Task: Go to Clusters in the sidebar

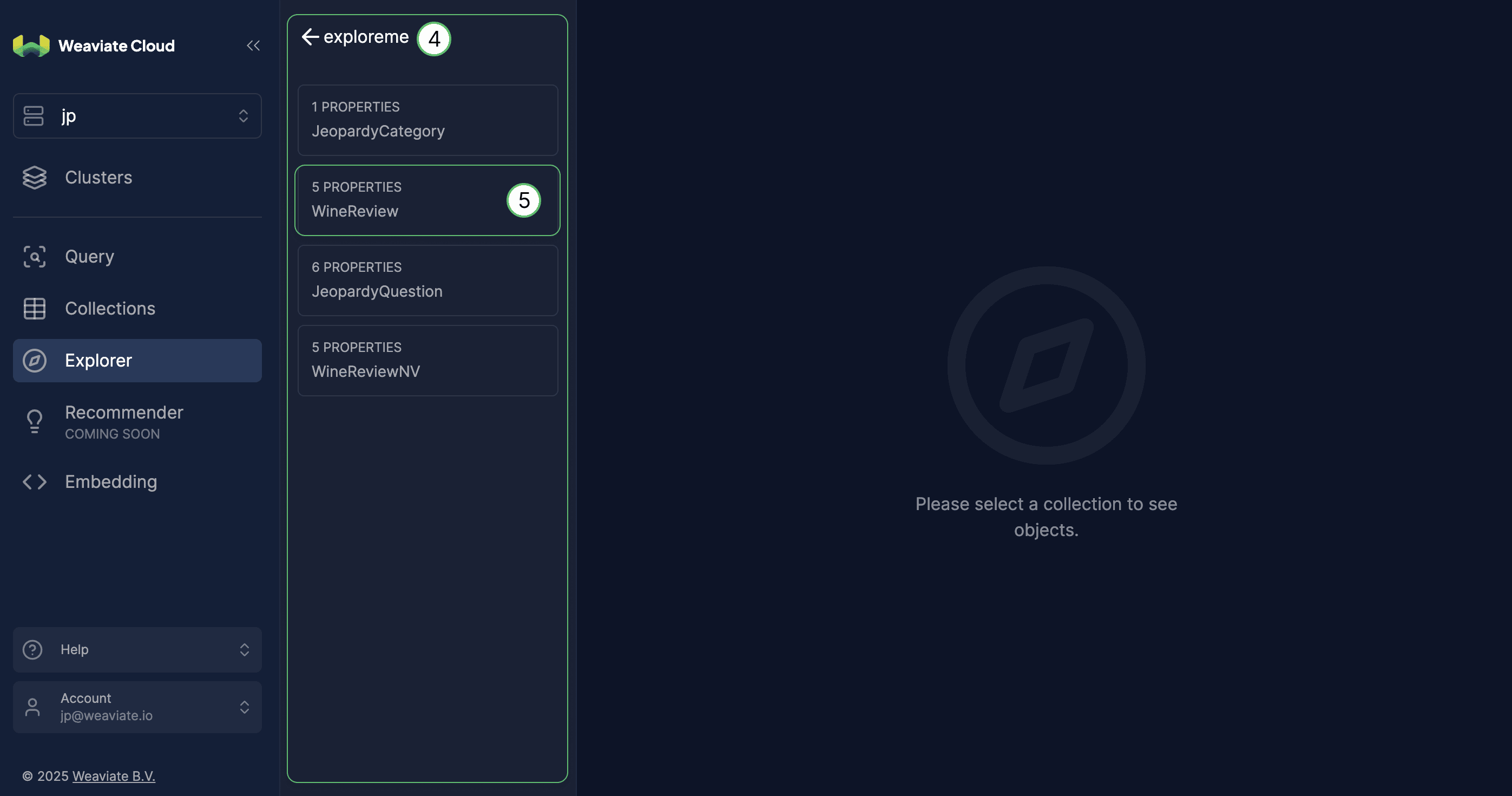Action: (137, 178)
